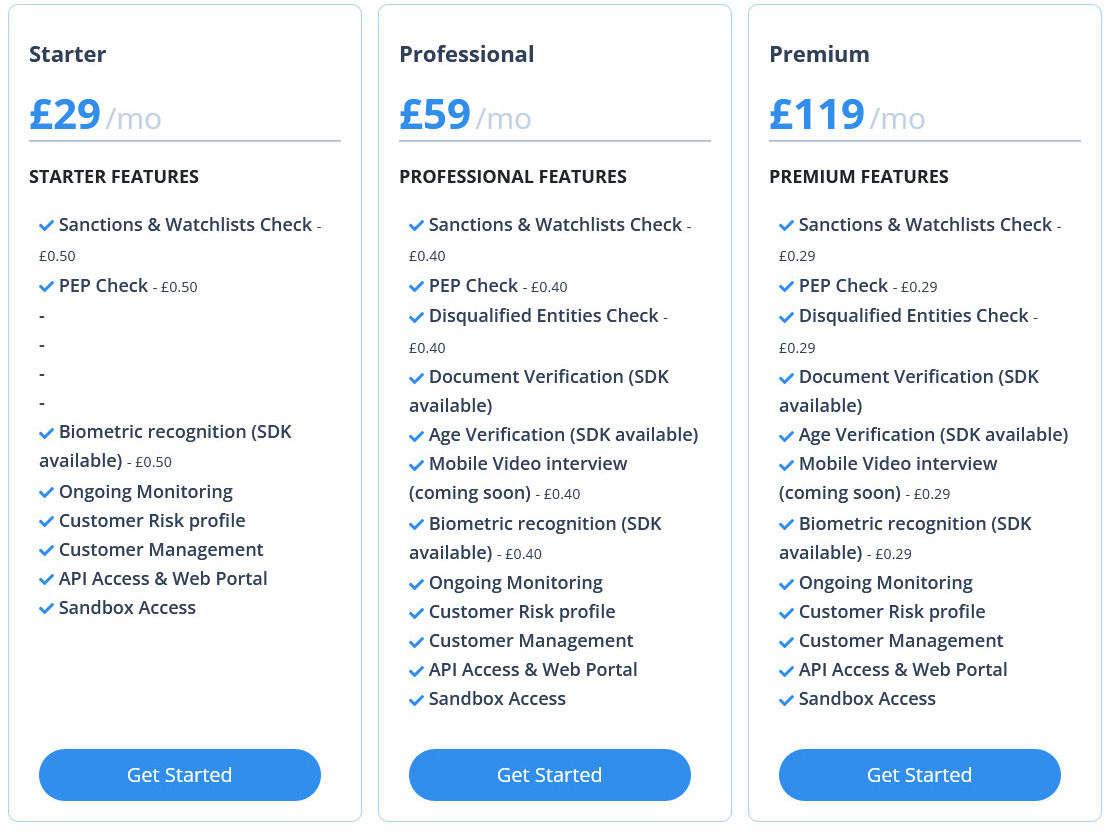Select the Premium plan heading

(x=819, y=54)
